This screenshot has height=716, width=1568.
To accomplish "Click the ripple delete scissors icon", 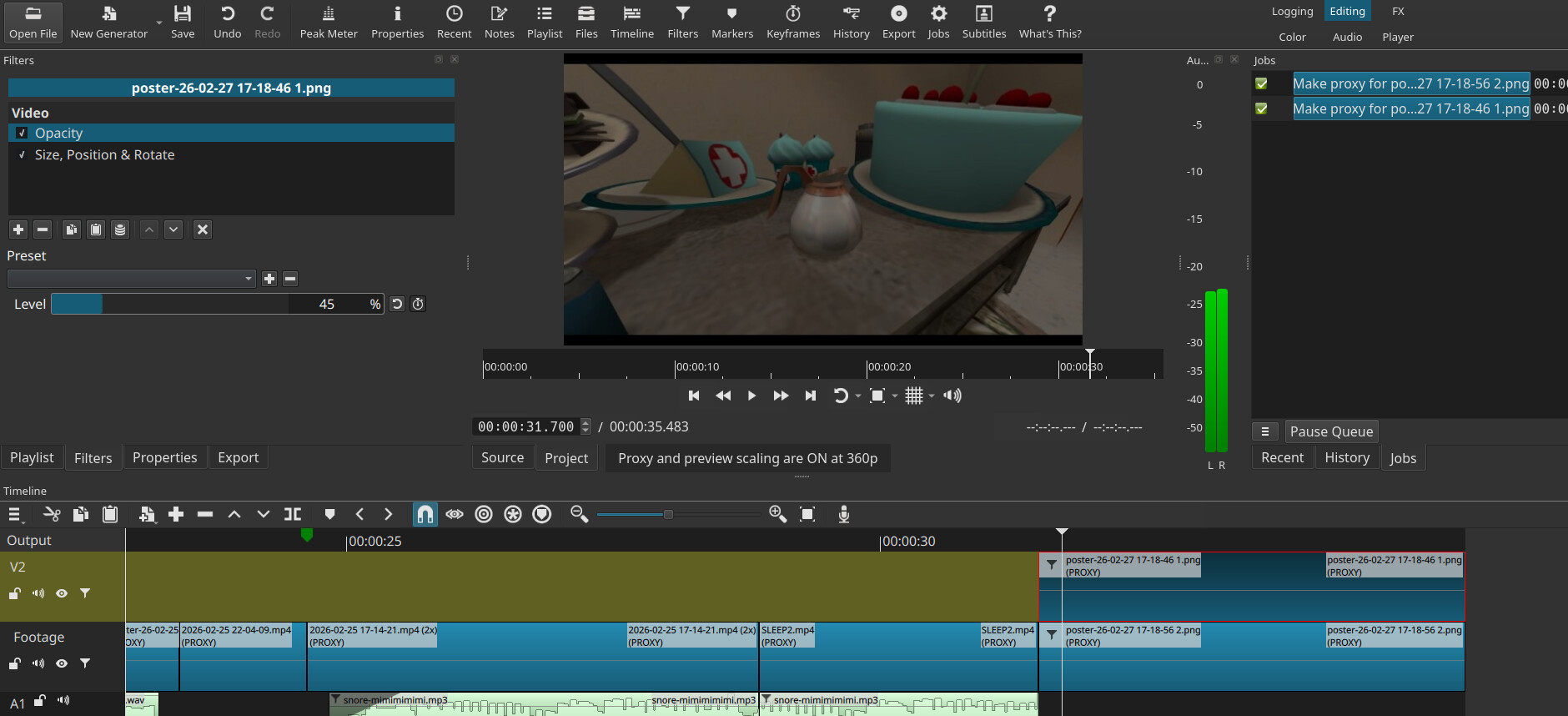I will pos(52,514).
